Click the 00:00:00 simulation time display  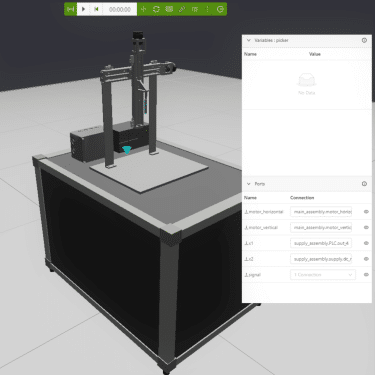pyautogui.click(x=120, y=10)
